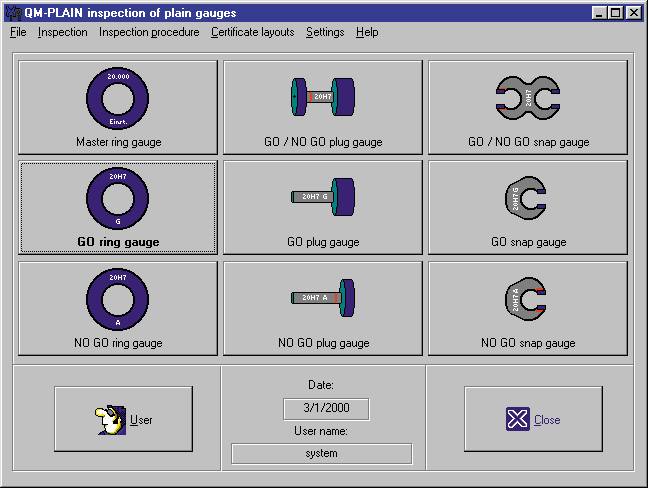648x488 pixels.
Task: Click the Close button with X icon
Action: (x=533, y=419)
